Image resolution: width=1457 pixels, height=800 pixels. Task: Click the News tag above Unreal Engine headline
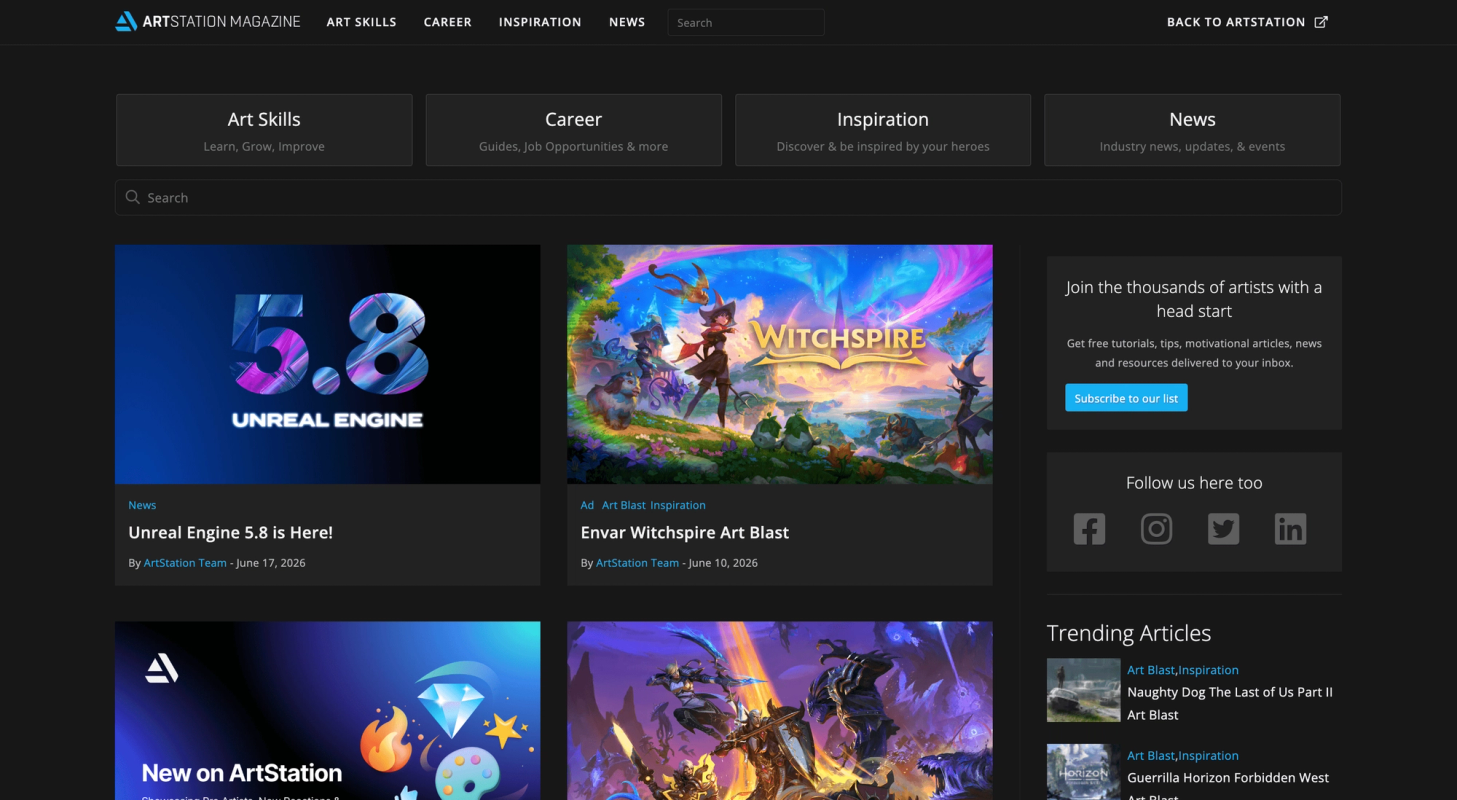click(142, 505)
